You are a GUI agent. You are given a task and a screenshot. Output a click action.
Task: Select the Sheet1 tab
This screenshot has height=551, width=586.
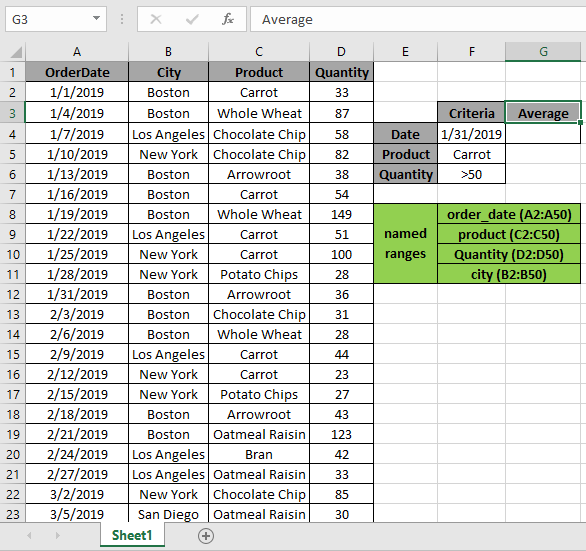(132, 535)
